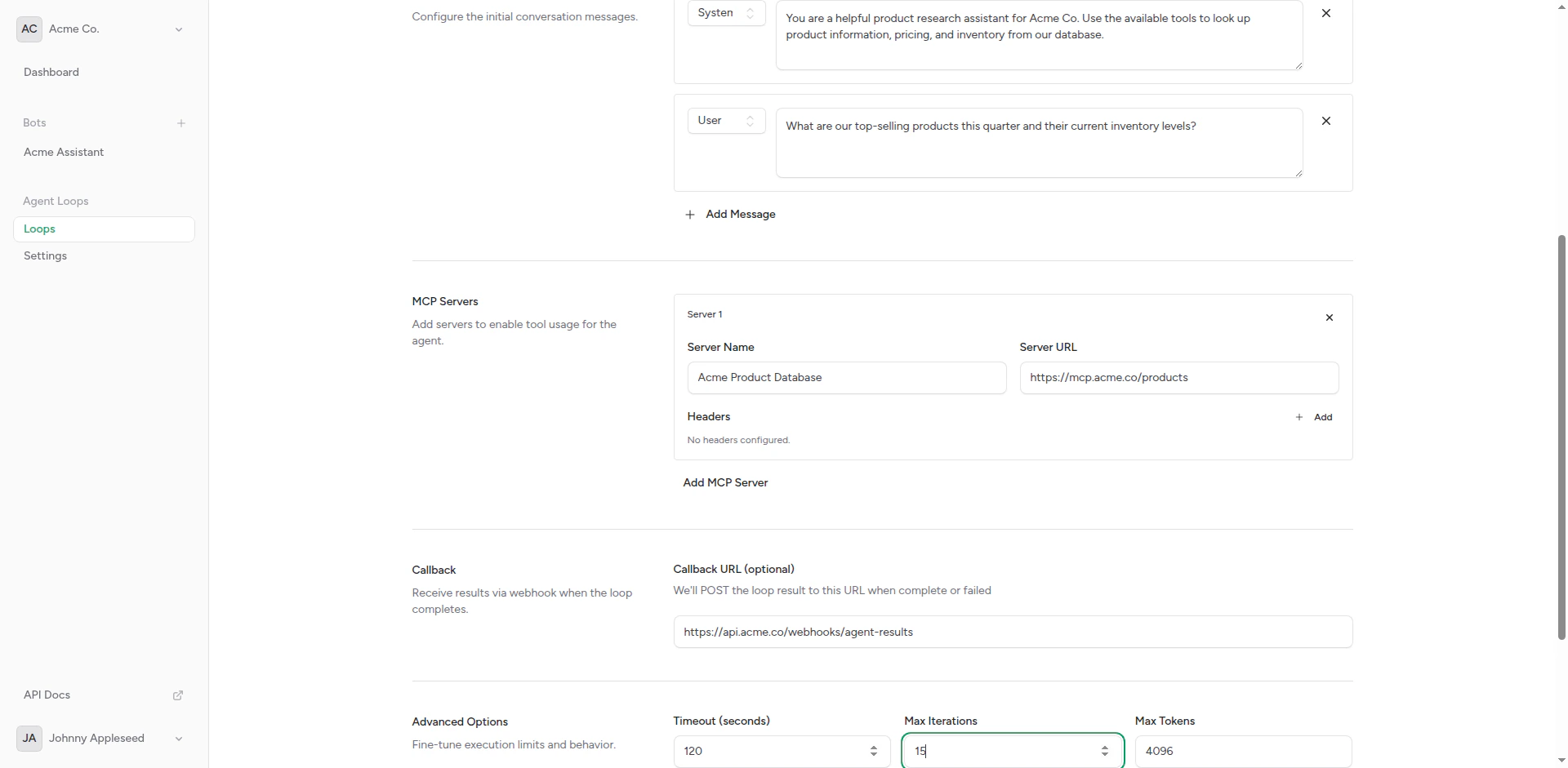Open the Settings page under Agent Loops

point(44,255)
